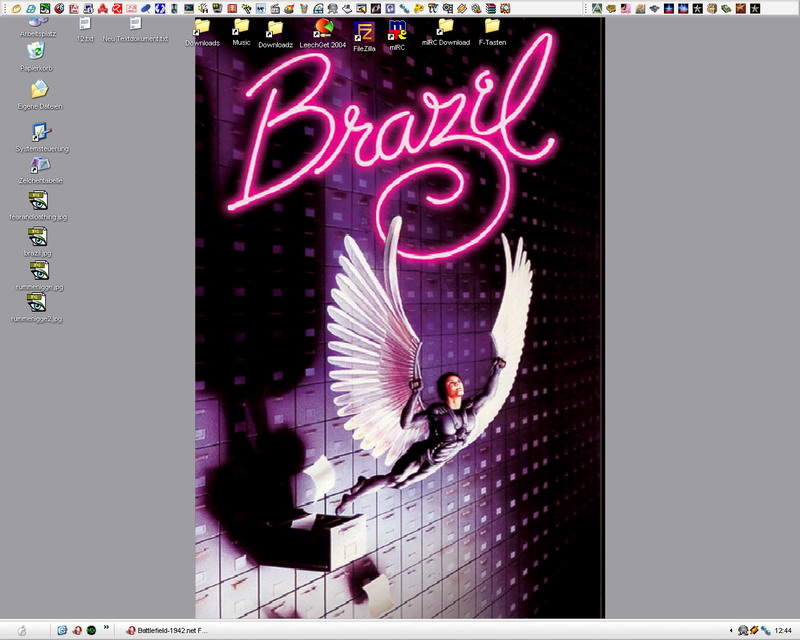Click the pink game shortcut icon
This screenshot has width=800, height=640.
click(626, 8)
